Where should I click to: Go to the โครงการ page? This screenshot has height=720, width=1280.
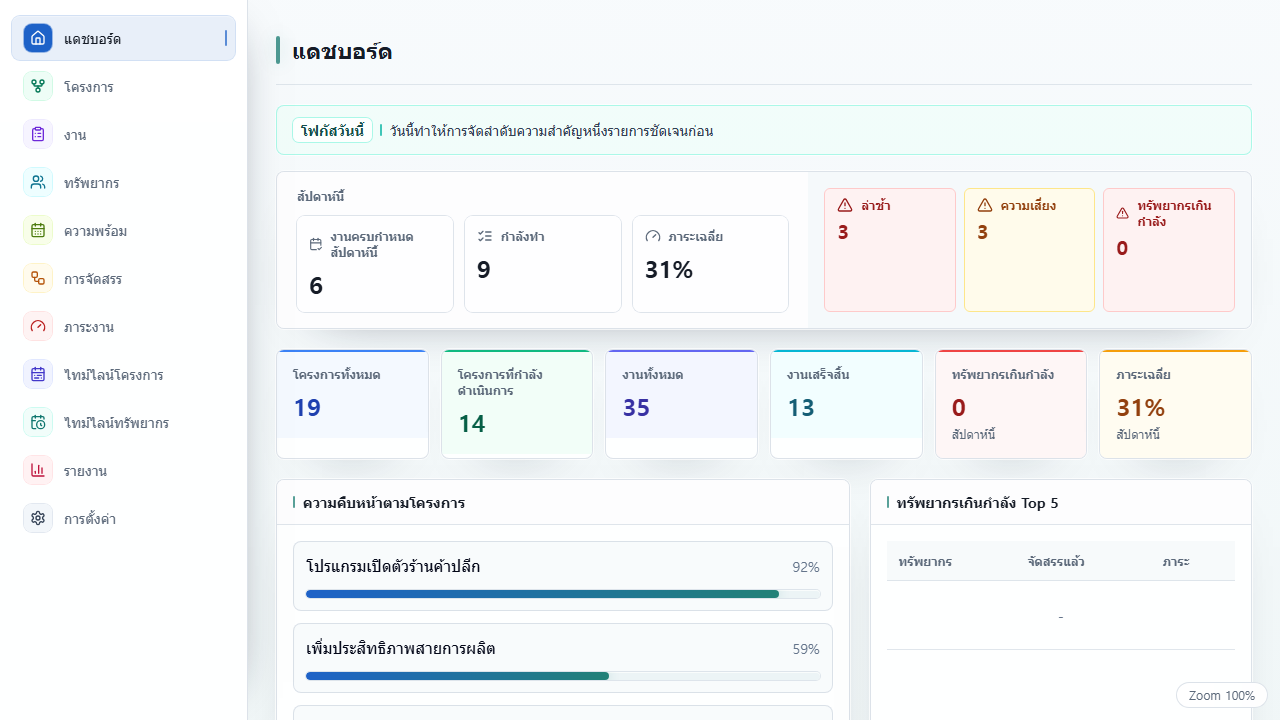point(124,86)
